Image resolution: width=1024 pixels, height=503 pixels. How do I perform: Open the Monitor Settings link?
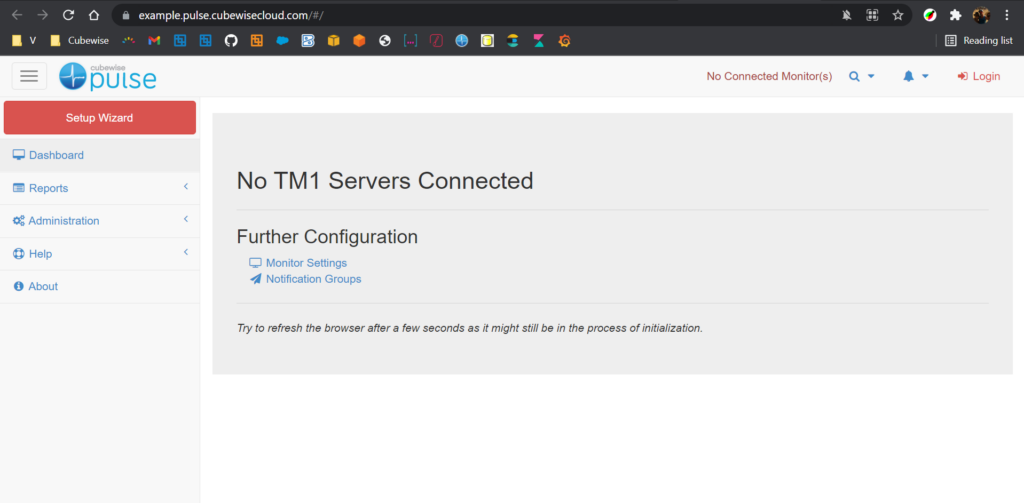pyautogui.click(x=306, y=263)
